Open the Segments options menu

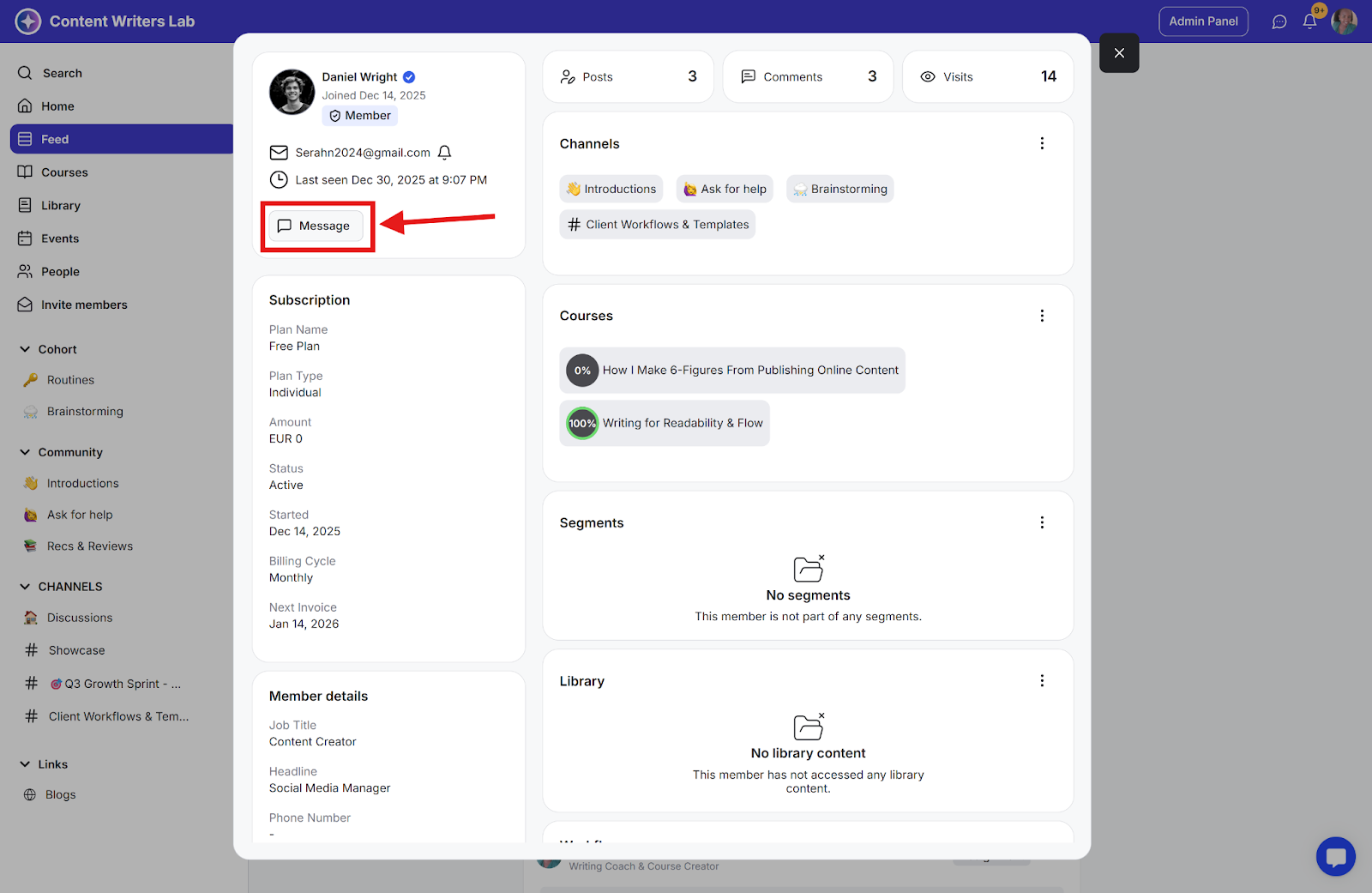point(1042,522)
